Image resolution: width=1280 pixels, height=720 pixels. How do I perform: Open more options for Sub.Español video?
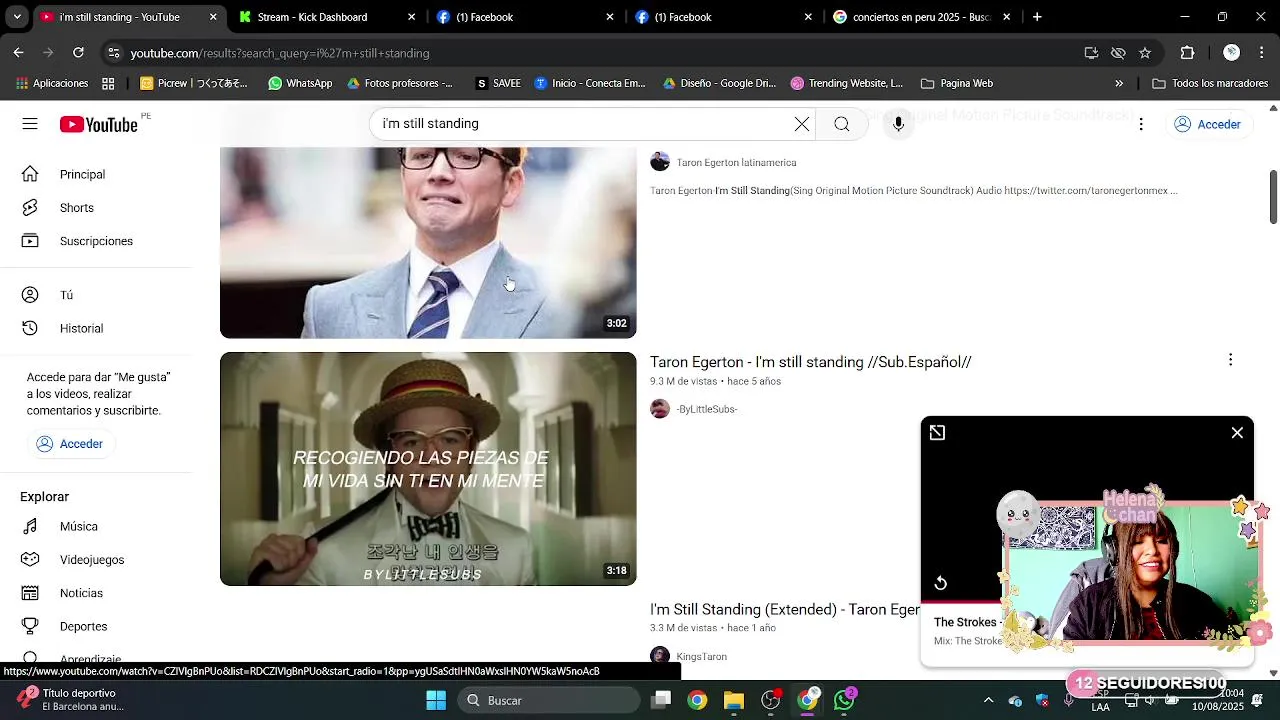(1230, 360)
